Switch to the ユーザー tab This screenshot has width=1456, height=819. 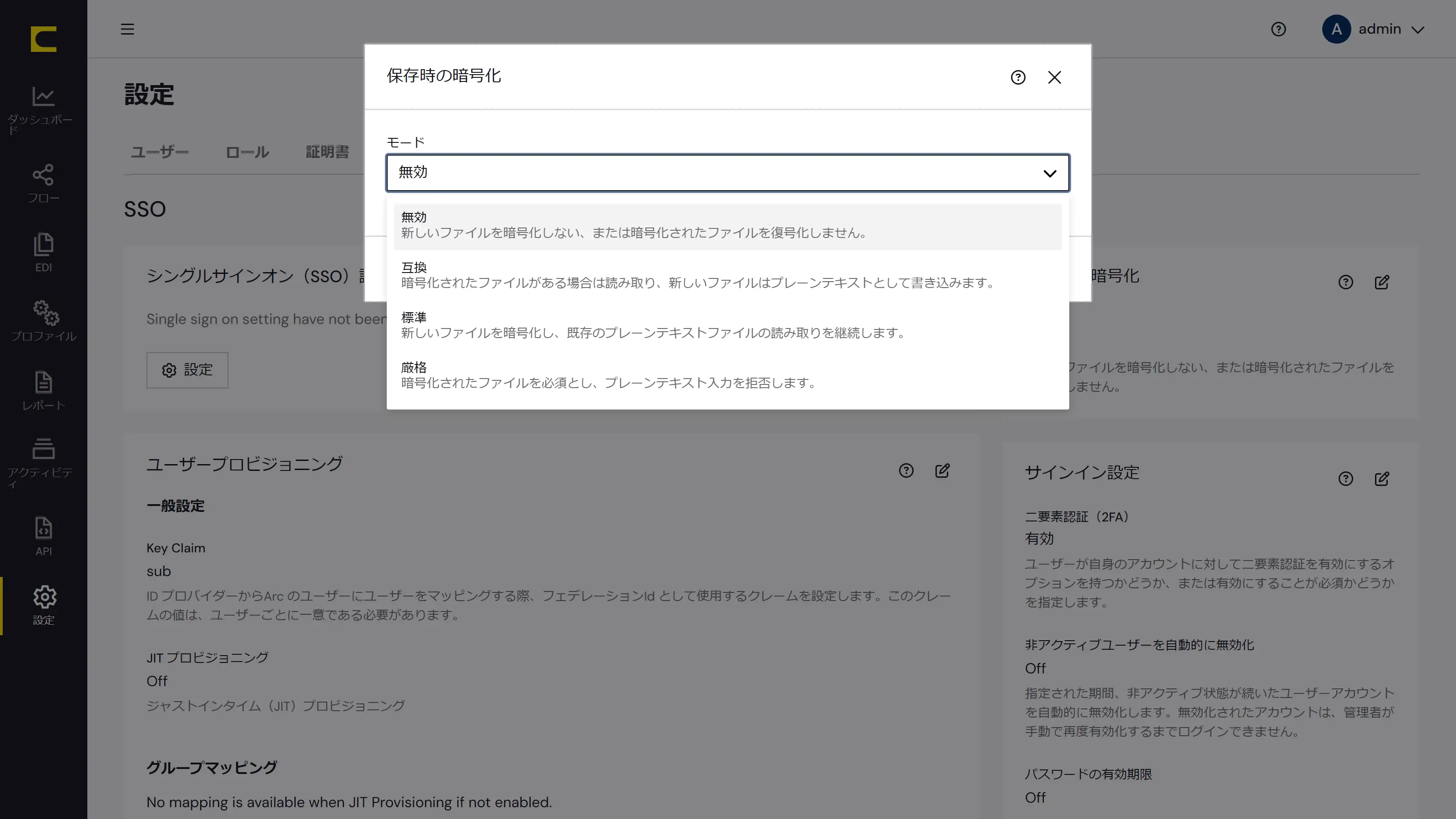[x=159, y=152]
